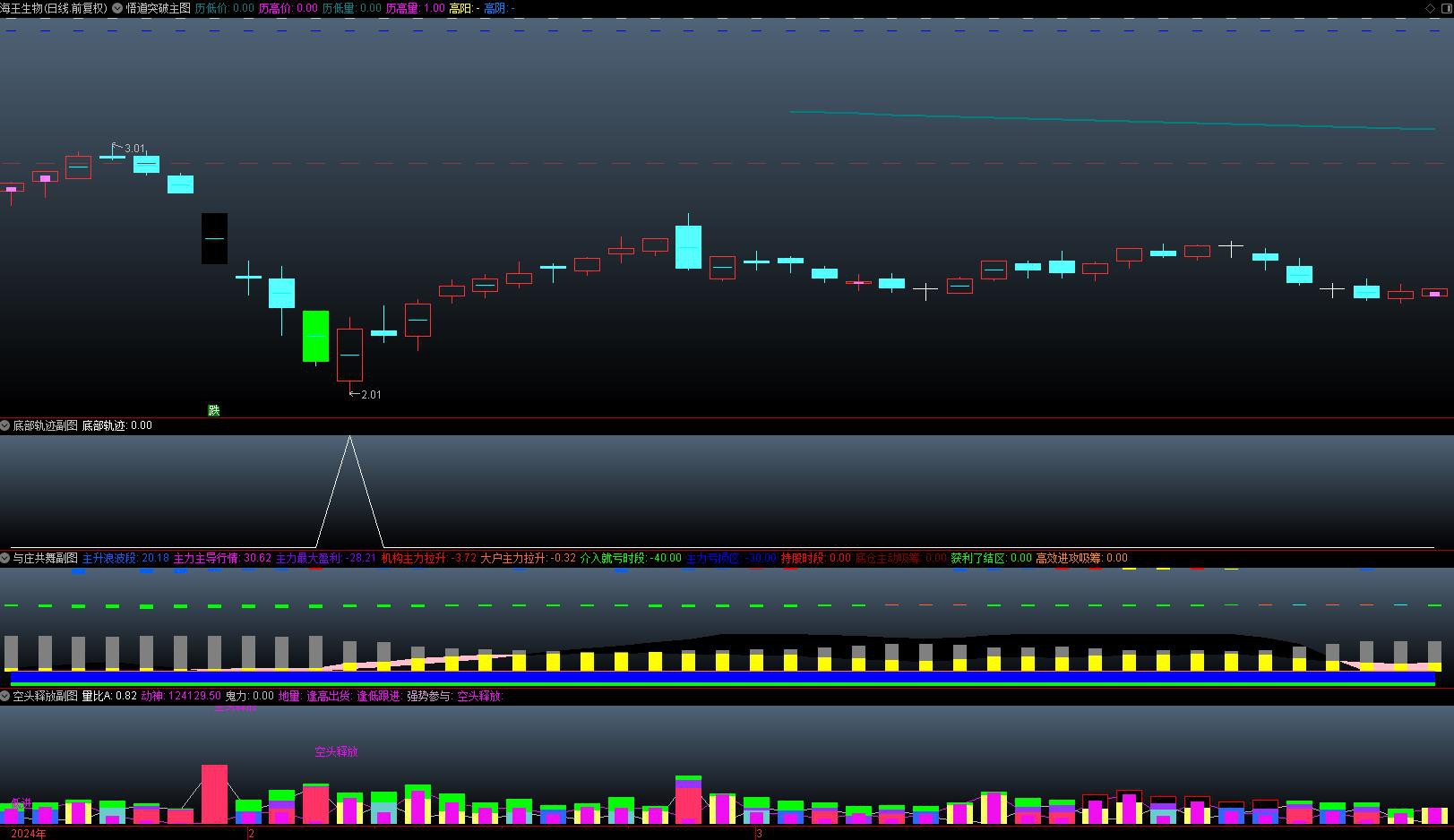Image resolution: width=1454 pixels, height=840 pixels.
Task: Click the 鬼力: 0.00 value
Action: [x=249, y=696]
